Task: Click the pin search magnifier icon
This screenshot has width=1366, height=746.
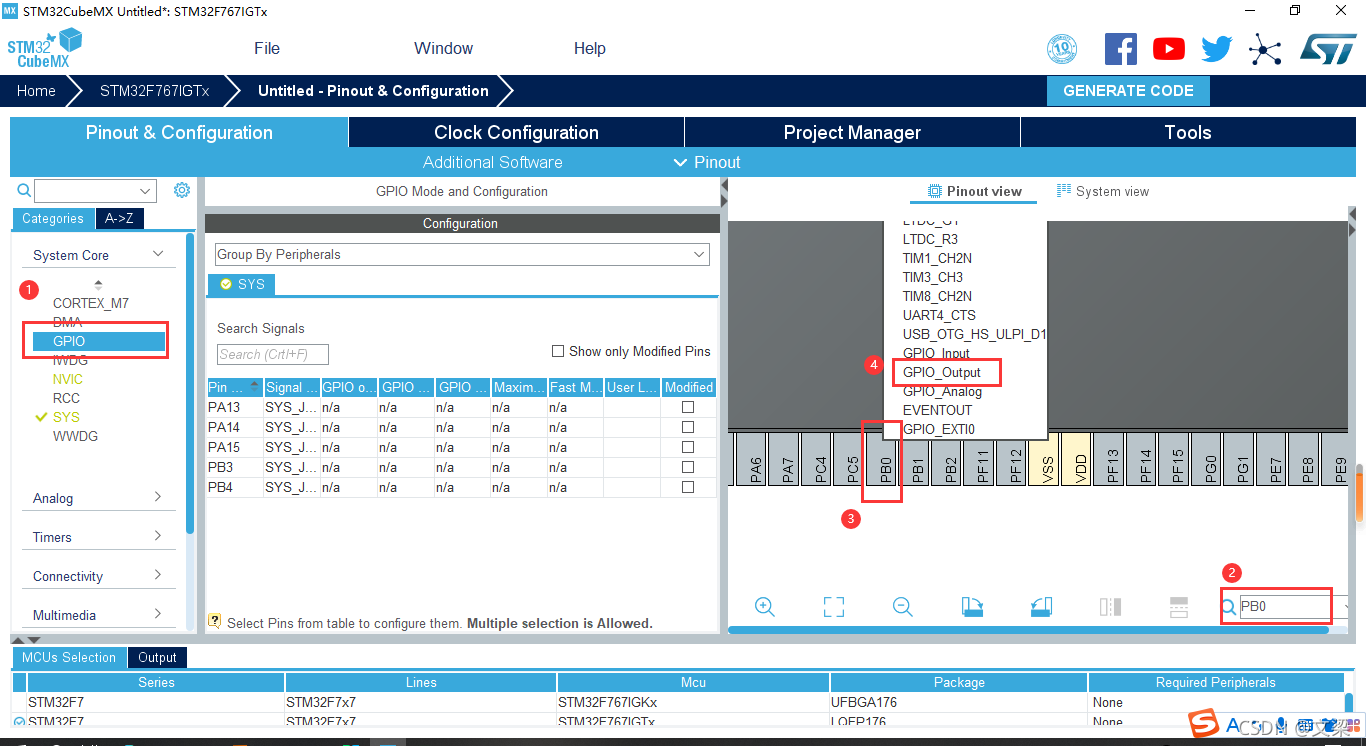Action: click(1229, 606)
